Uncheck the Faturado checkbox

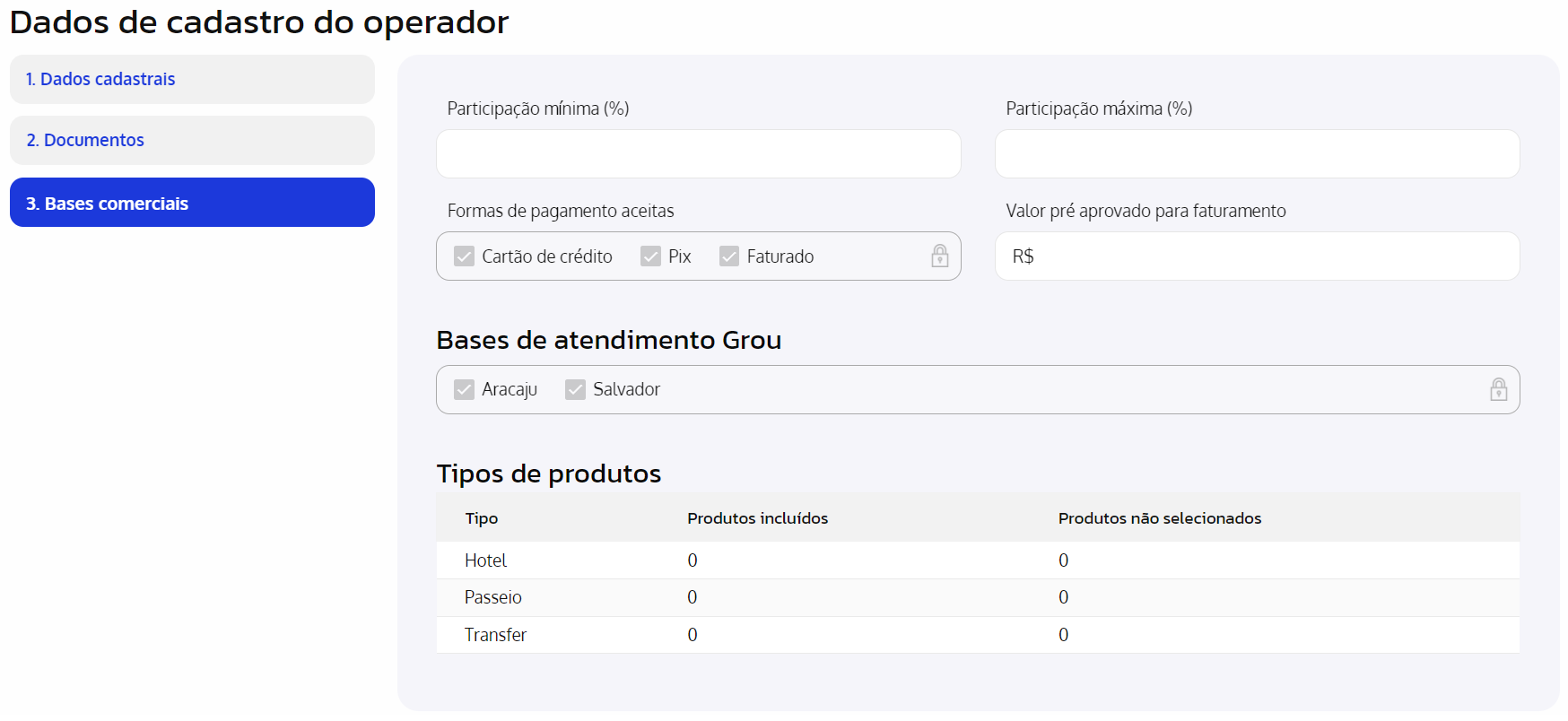coord(729,256)
